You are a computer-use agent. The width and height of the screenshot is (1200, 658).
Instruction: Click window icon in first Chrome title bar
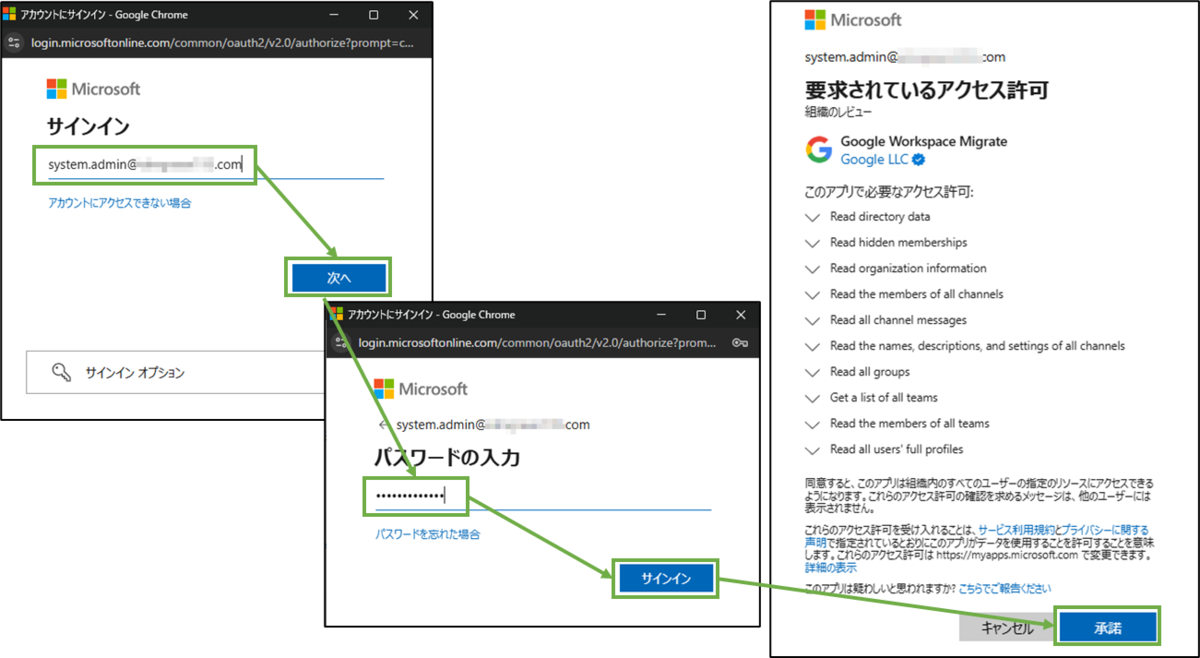(10, 15)
